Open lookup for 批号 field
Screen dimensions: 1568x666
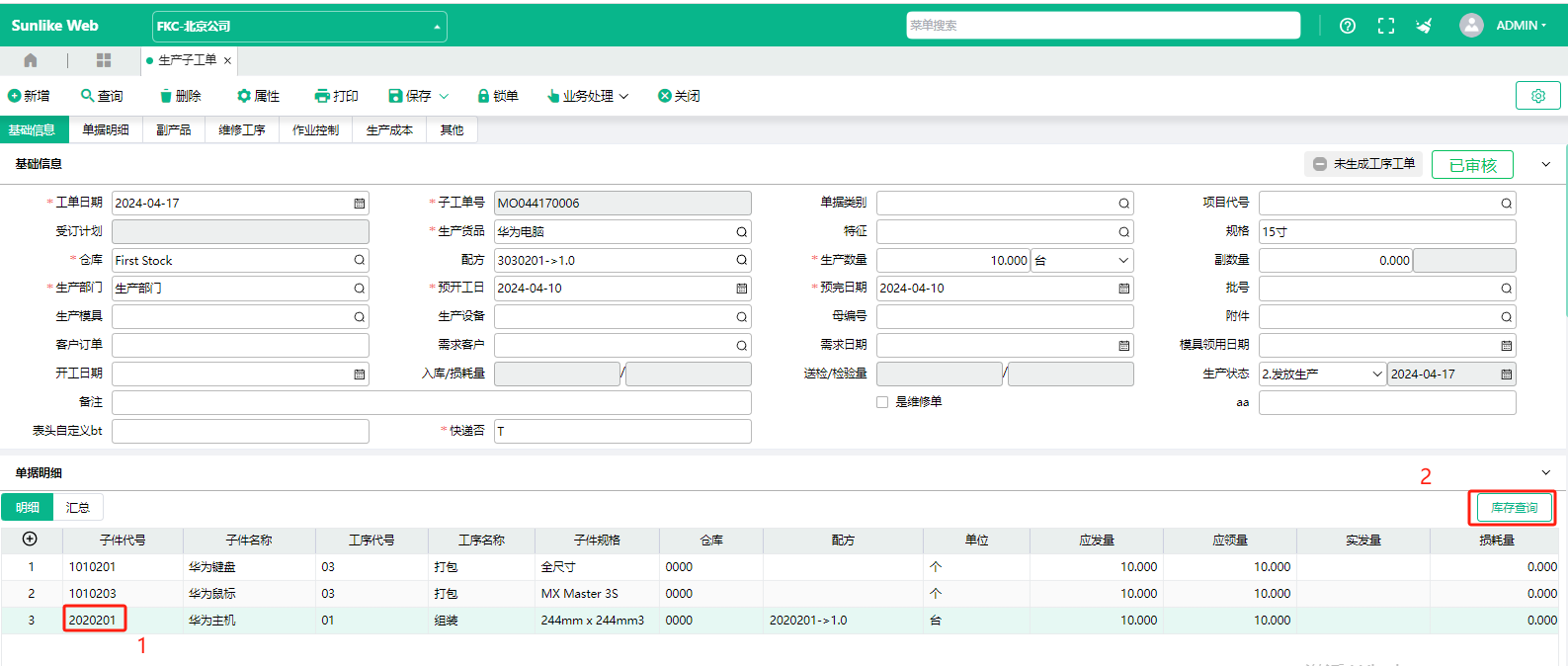1506,289
